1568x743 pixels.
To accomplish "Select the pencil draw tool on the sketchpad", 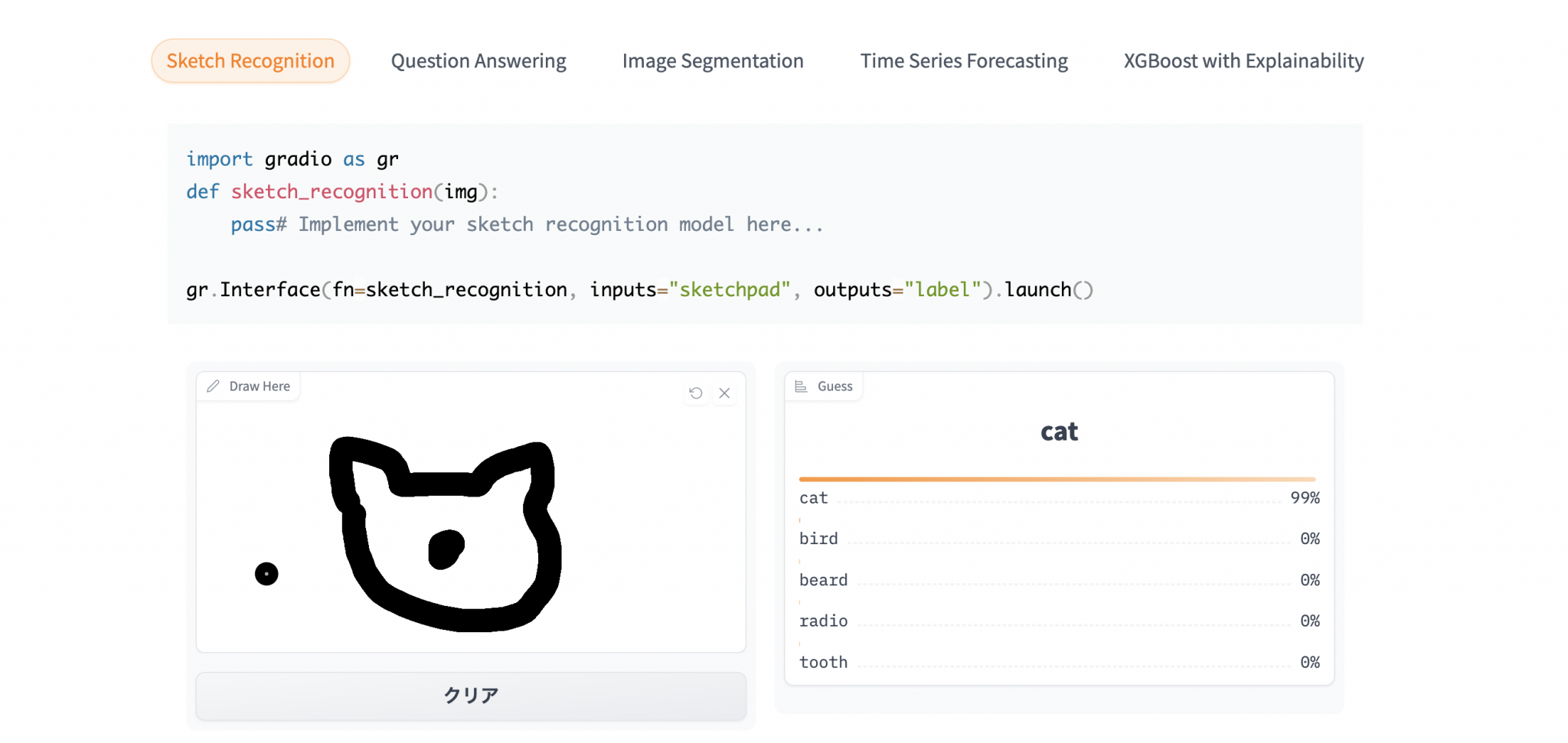I will pos(212,386).
